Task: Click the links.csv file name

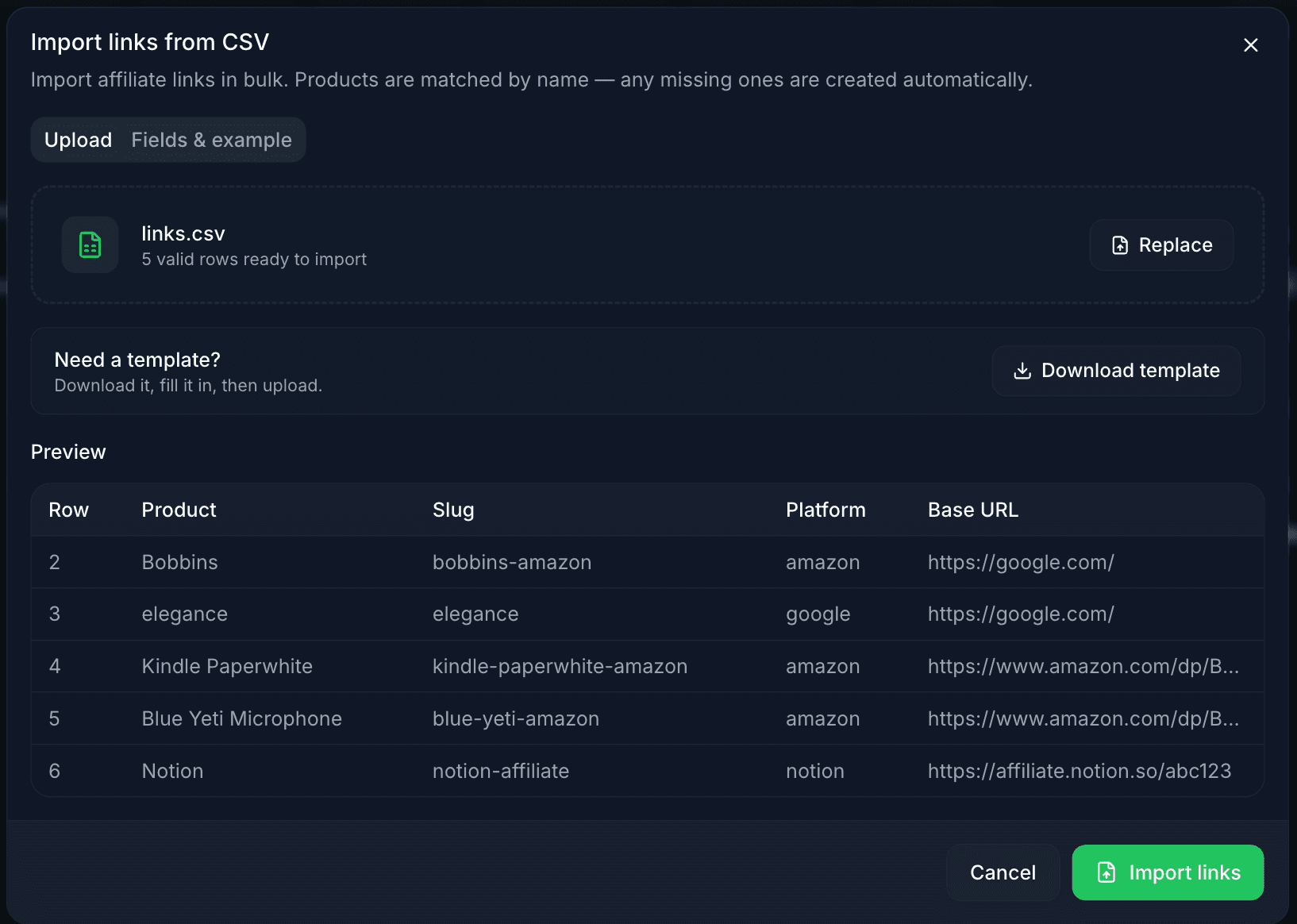Action: [183, 233]
